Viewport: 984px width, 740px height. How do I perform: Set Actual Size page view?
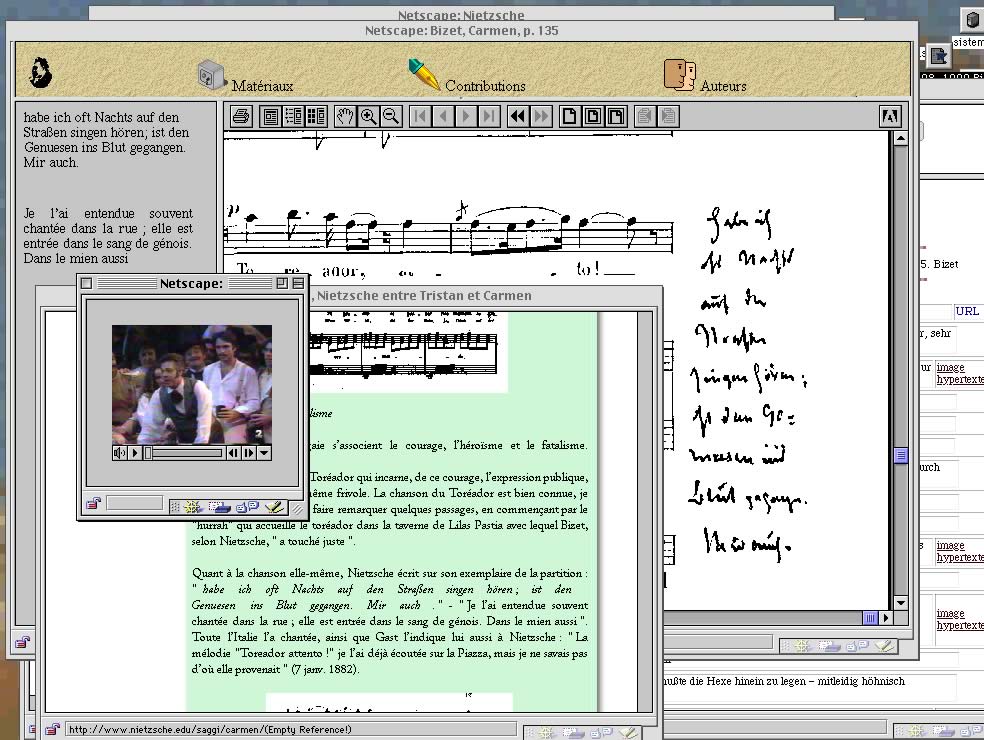pyautogui.click(x=570, y=116)
